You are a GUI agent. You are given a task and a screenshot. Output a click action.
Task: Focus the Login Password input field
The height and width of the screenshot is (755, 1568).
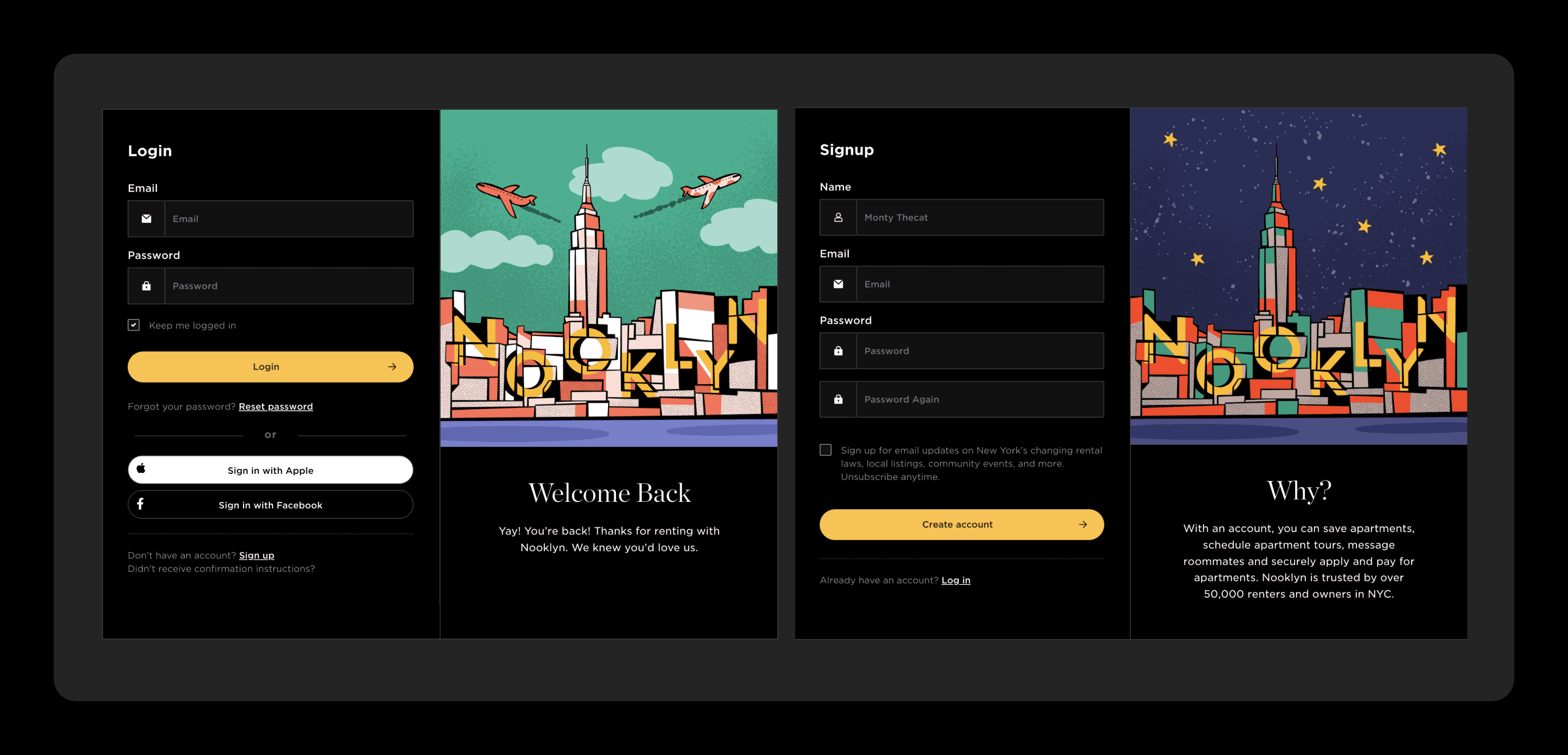(288, 286)
